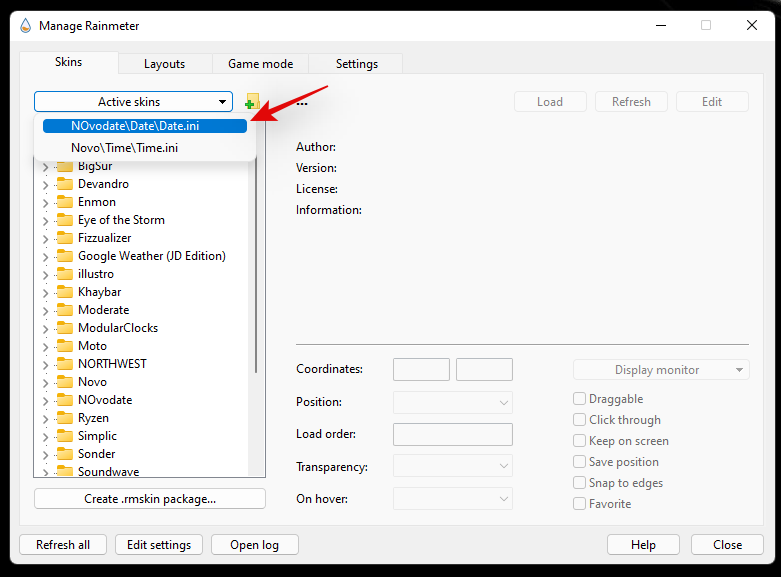Click the first Coordinates input field

tap(421, 369)
